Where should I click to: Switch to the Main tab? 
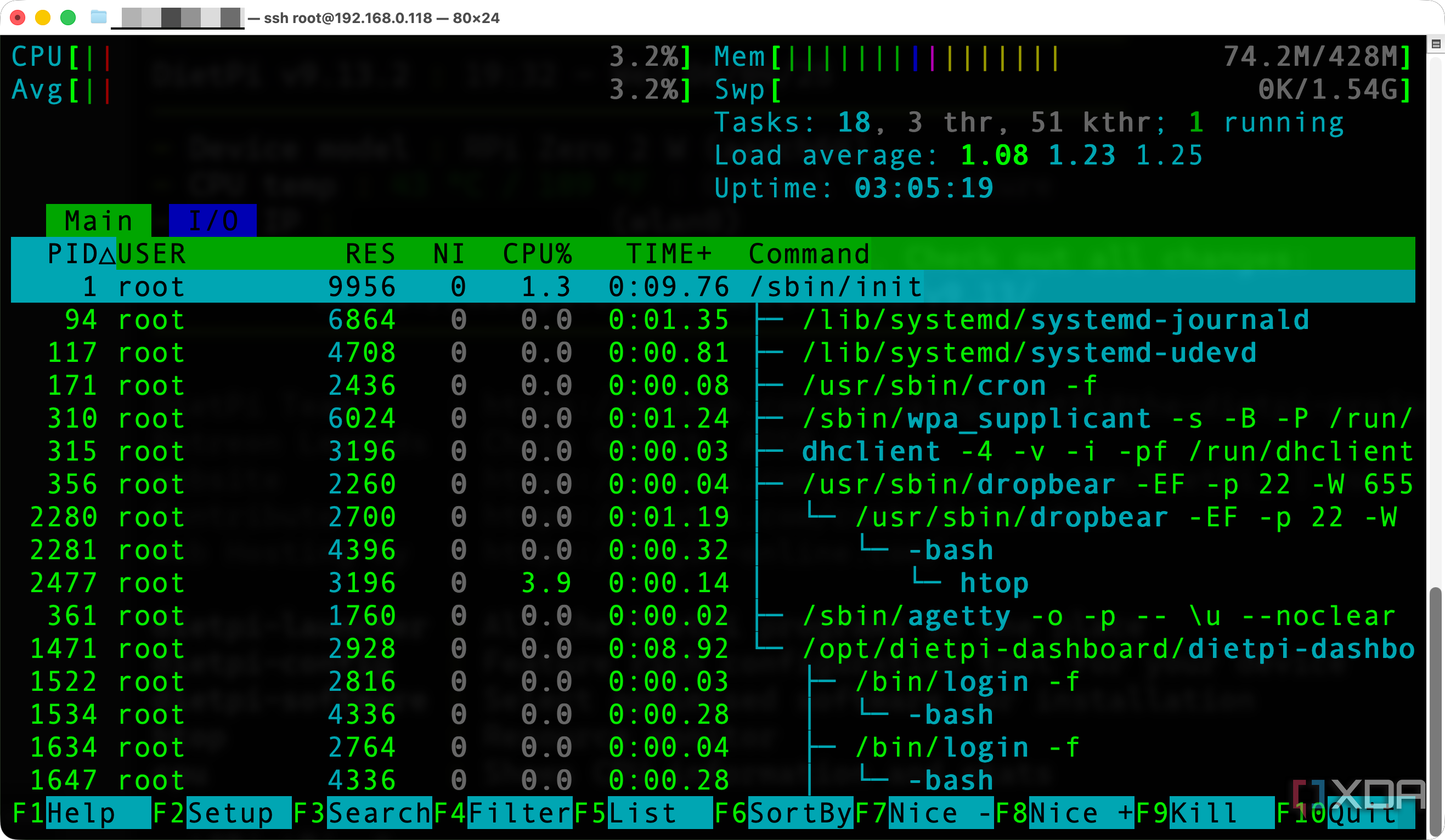pos(99,220)
